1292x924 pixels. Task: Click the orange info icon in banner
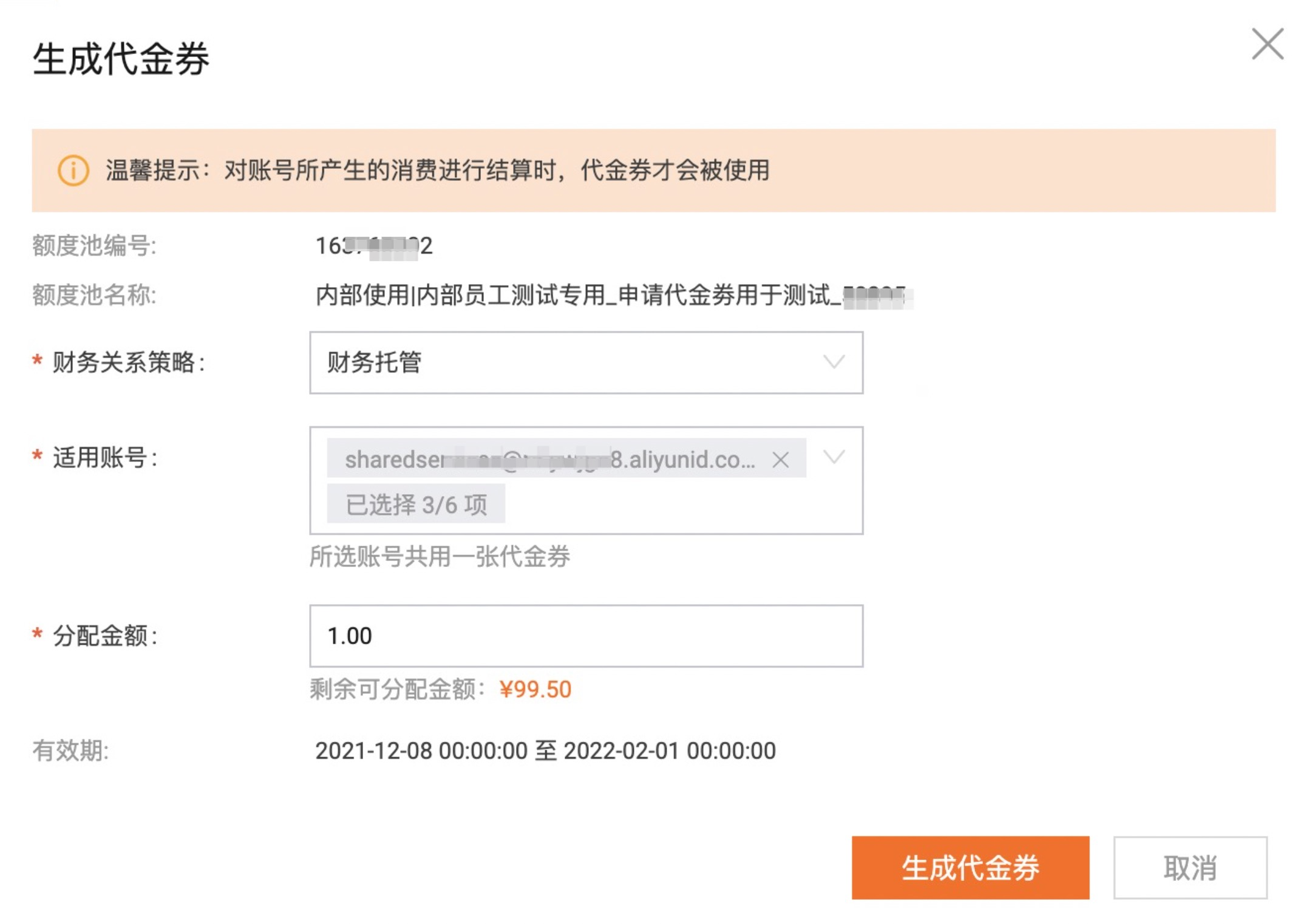coord(73,170)
